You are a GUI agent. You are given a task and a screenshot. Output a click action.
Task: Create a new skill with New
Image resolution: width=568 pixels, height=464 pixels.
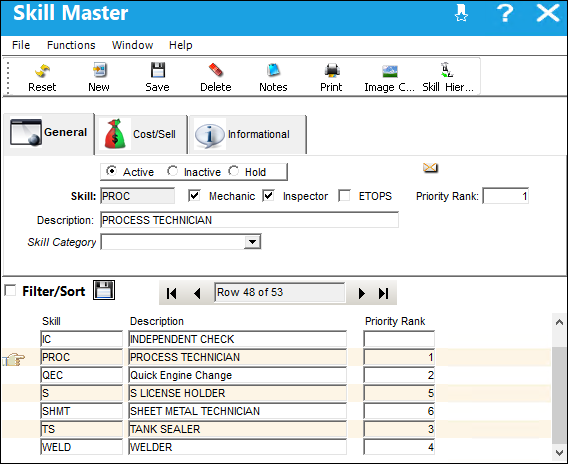pyautogui.click(x=99, y=77)
